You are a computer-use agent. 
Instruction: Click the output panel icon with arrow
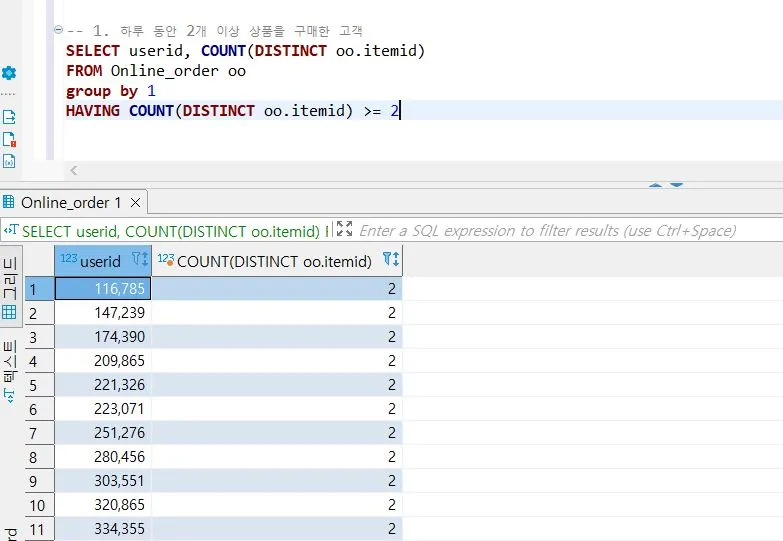click(x=9, y=117)
